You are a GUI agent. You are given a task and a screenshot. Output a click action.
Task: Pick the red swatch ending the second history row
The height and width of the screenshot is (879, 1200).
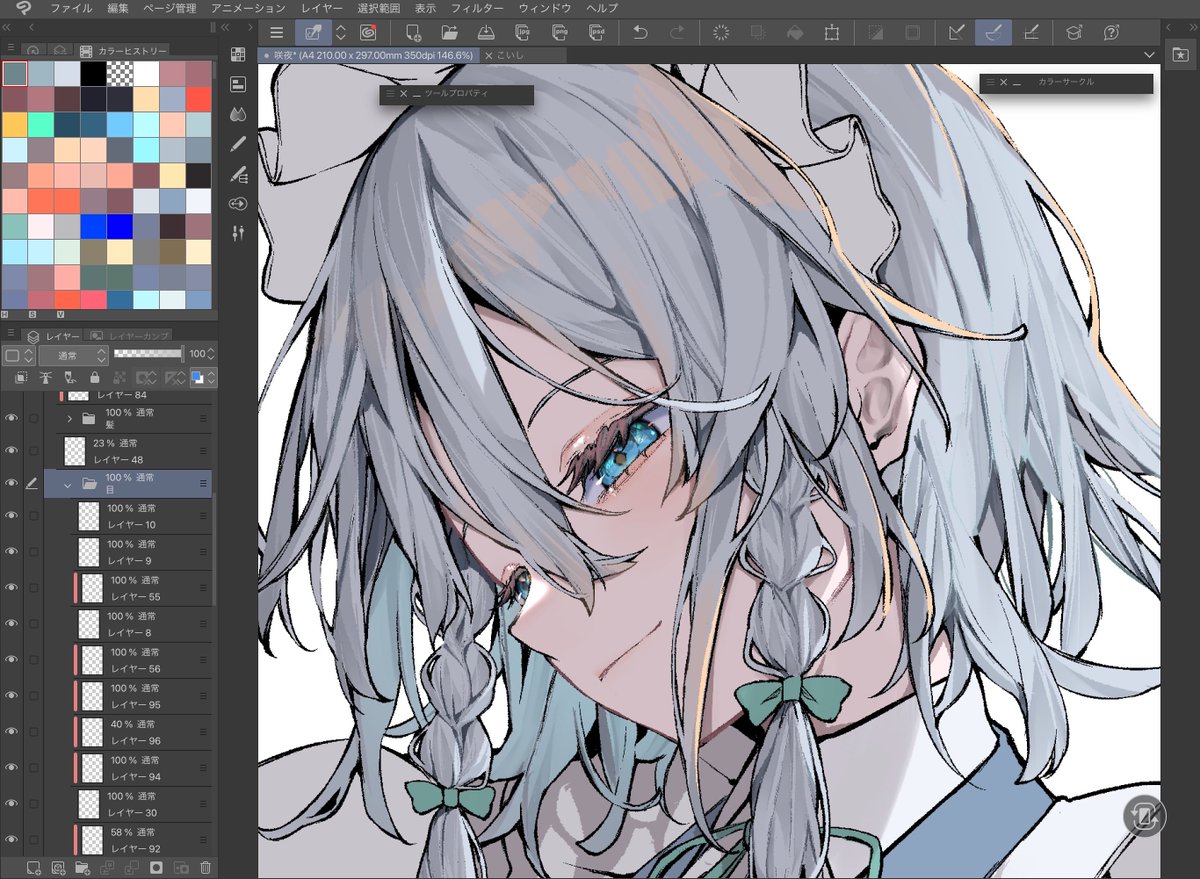tap(198, 99)
